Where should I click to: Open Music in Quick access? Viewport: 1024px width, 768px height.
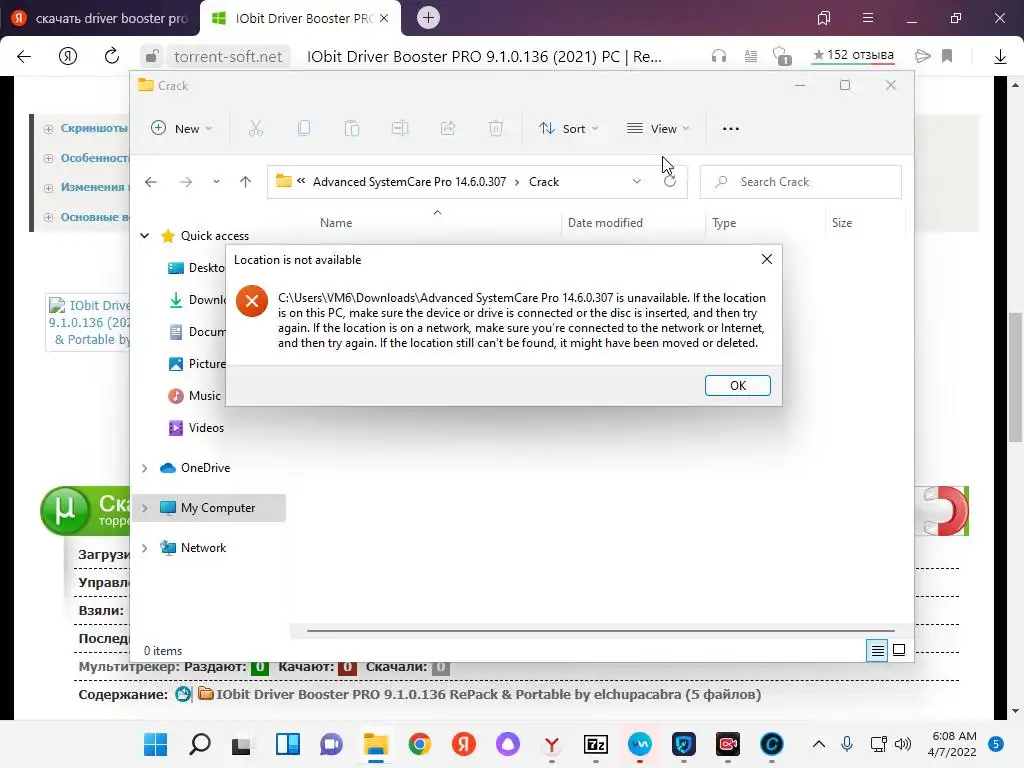tap(204, 396)
